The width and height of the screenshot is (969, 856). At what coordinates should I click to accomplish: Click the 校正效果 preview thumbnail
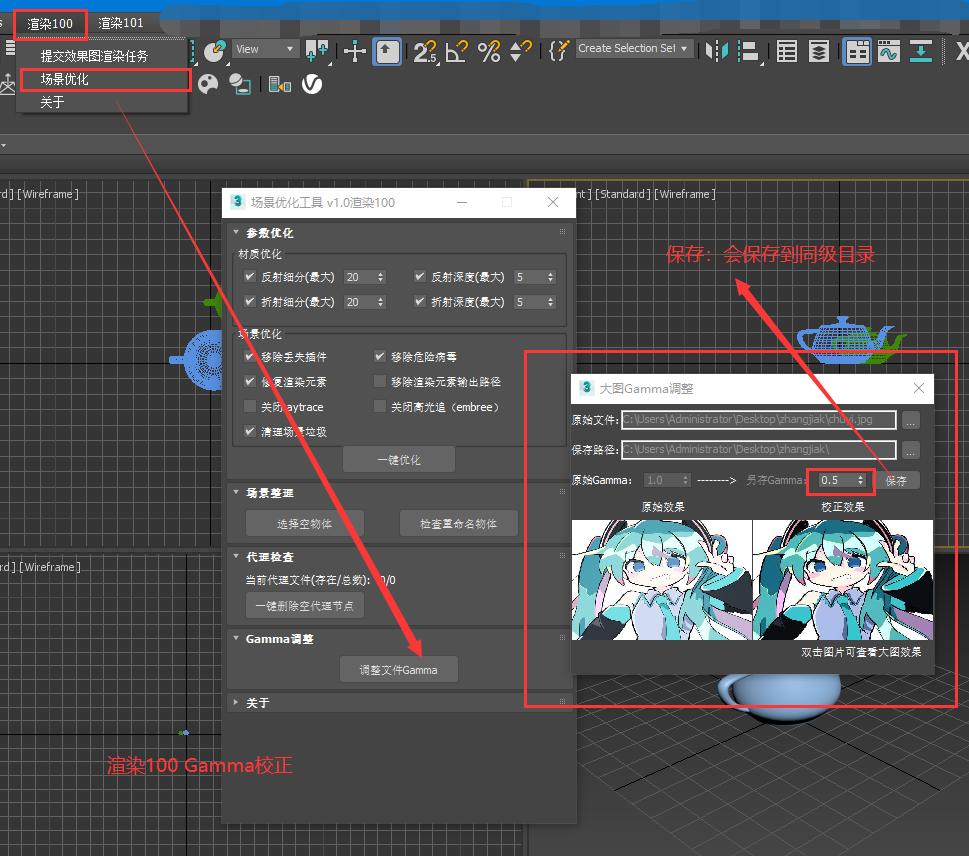843,580
